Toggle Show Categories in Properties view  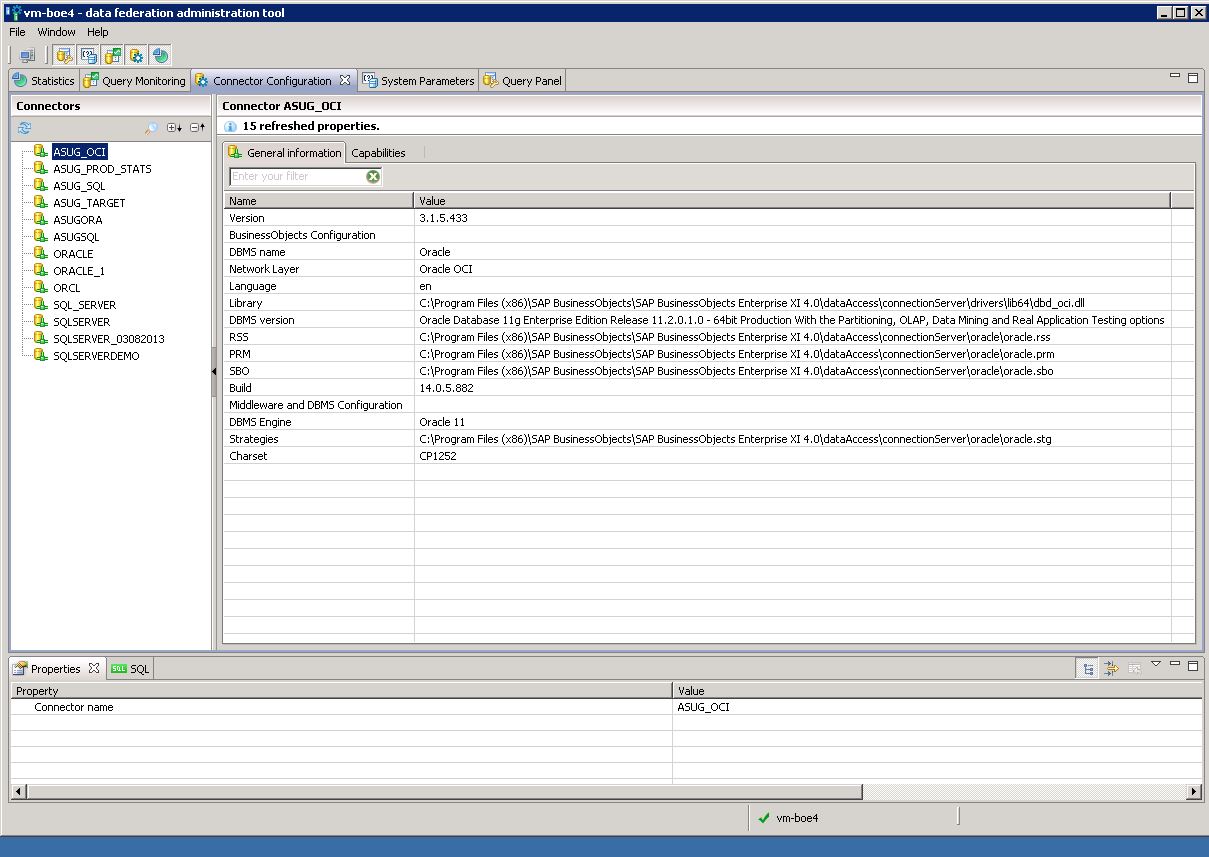(1087, 669)
